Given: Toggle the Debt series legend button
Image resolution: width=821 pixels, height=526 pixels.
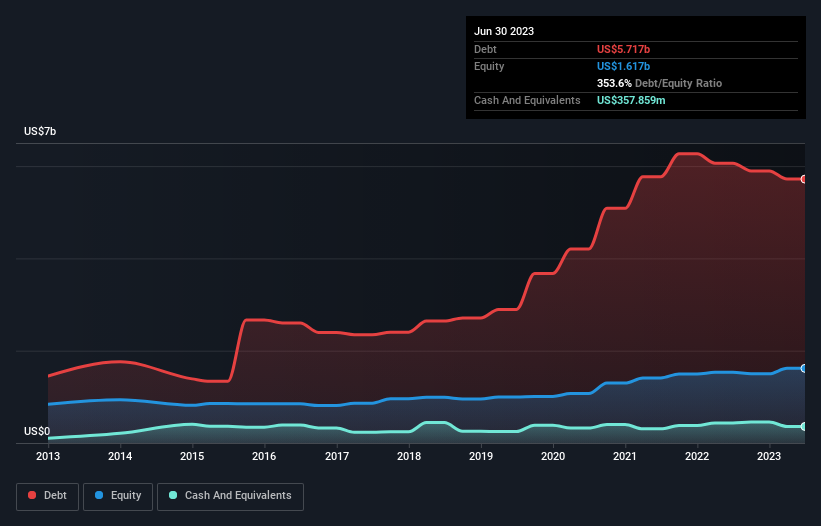Looking at the screenshot, I should coord(48,496).
